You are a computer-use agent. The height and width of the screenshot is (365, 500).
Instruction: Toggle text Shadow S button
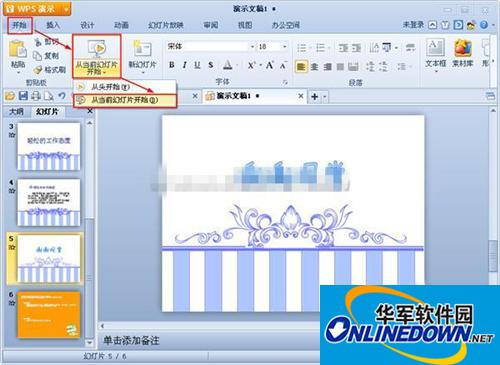coord(210,65)
